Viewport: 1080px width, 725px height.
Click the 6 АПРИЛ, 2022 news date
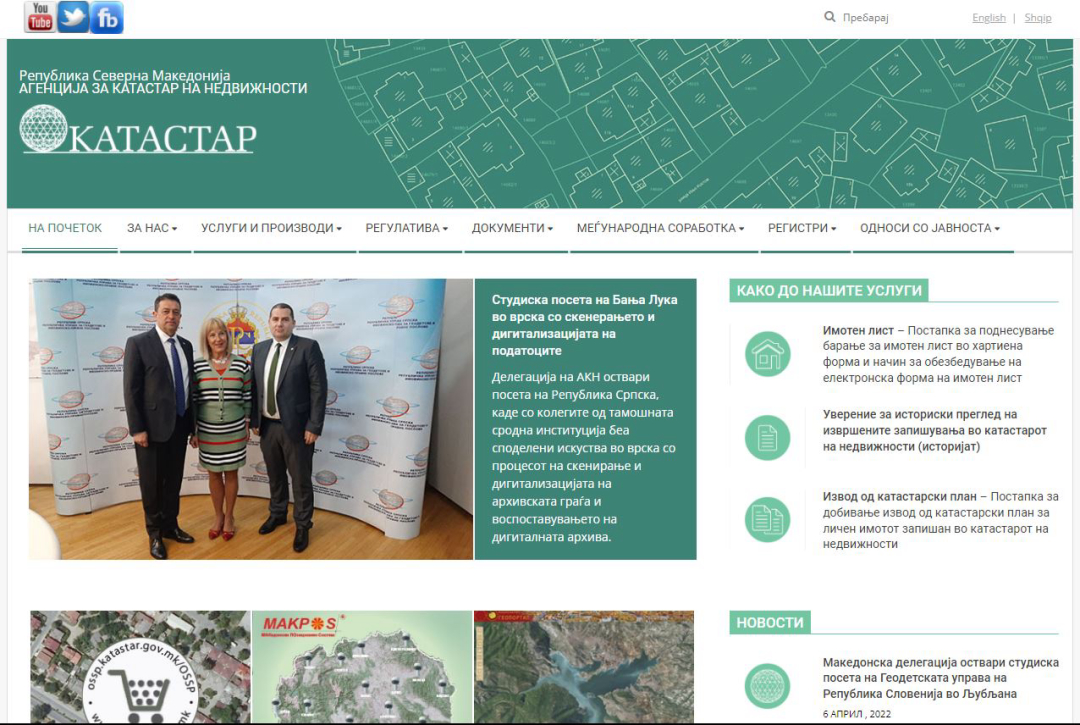[x=856, y=714]
